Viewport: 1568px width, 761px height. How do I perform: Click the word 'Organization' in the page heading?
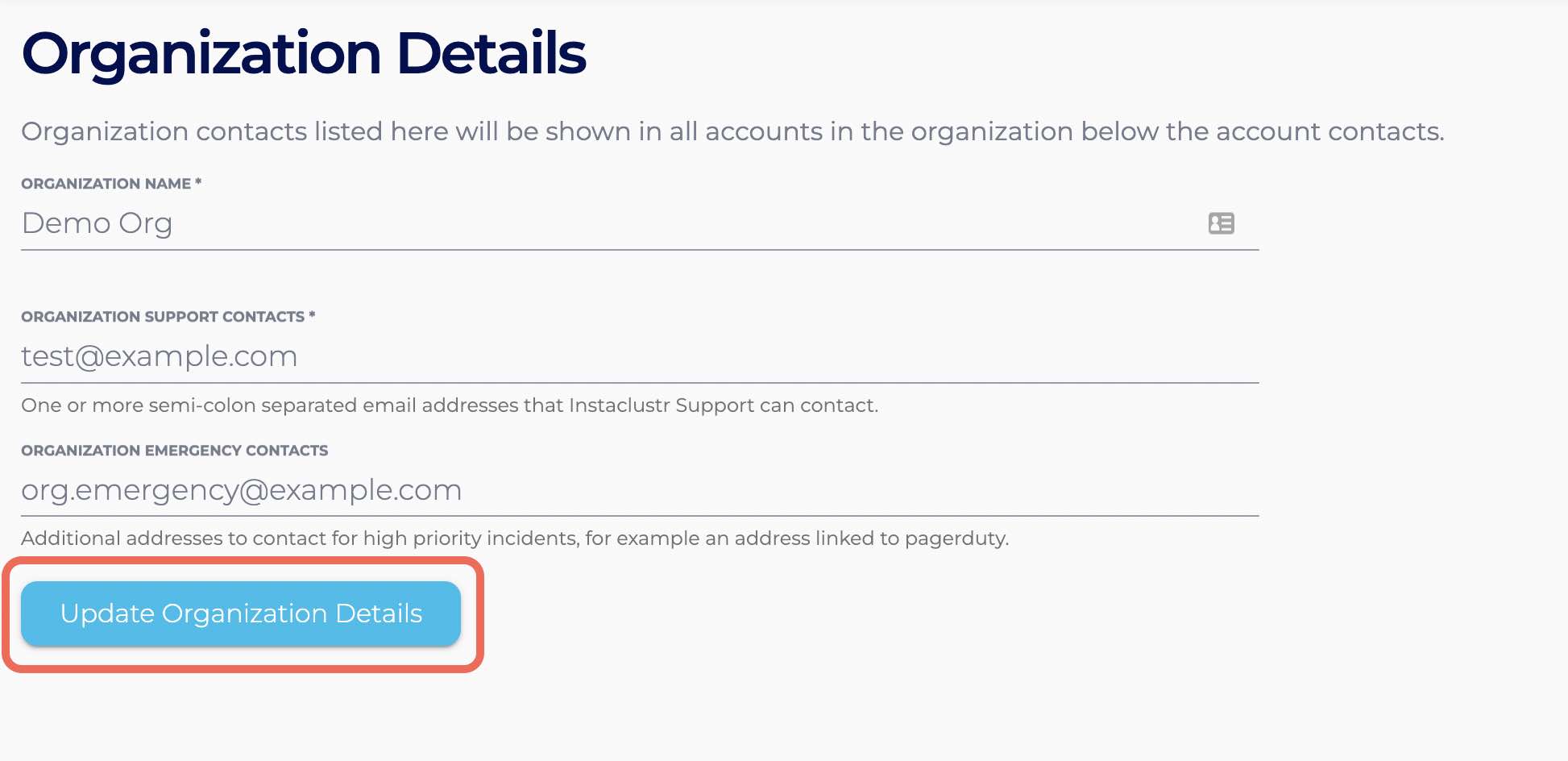[x=201, y=54]
